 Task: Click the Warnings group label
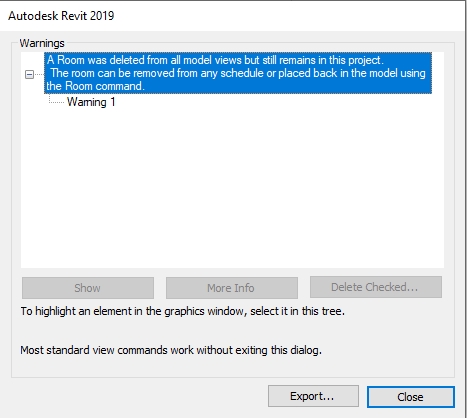(42, 43)
